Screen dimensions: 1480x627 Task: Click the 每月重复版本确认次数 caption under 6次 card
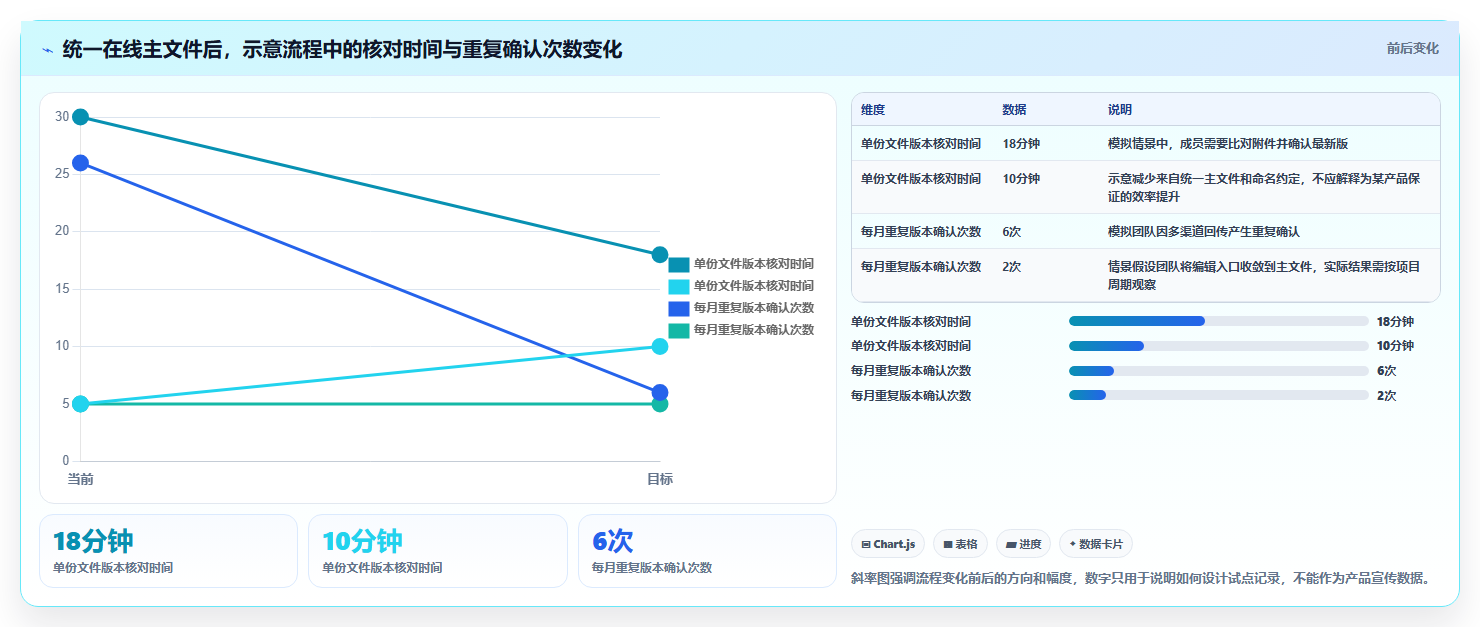[x=652, y=568]
